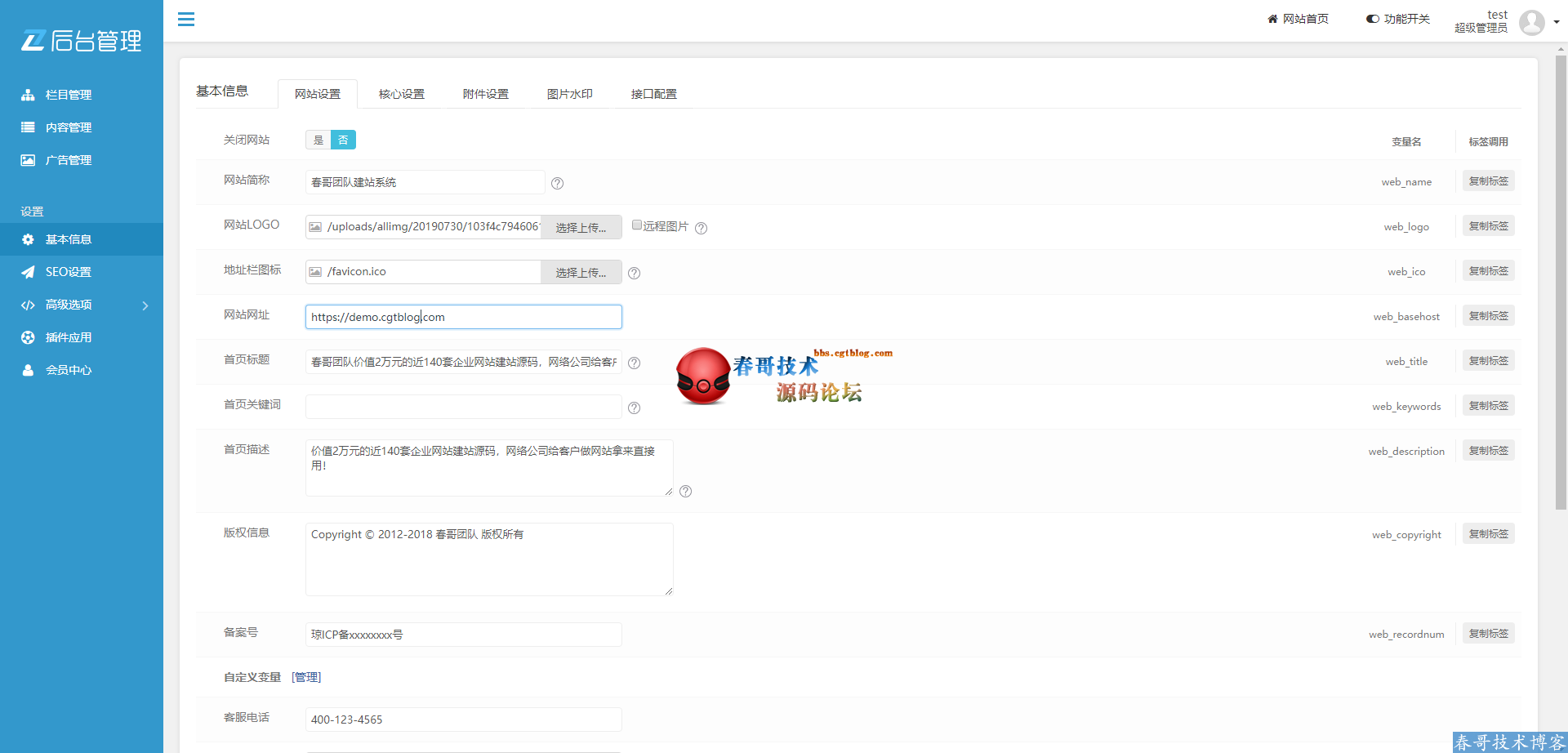Expand the 高级选项 submenu arrow
Image resolution: width=1568 pixels, height=753 pixels.
coord(145,305)
